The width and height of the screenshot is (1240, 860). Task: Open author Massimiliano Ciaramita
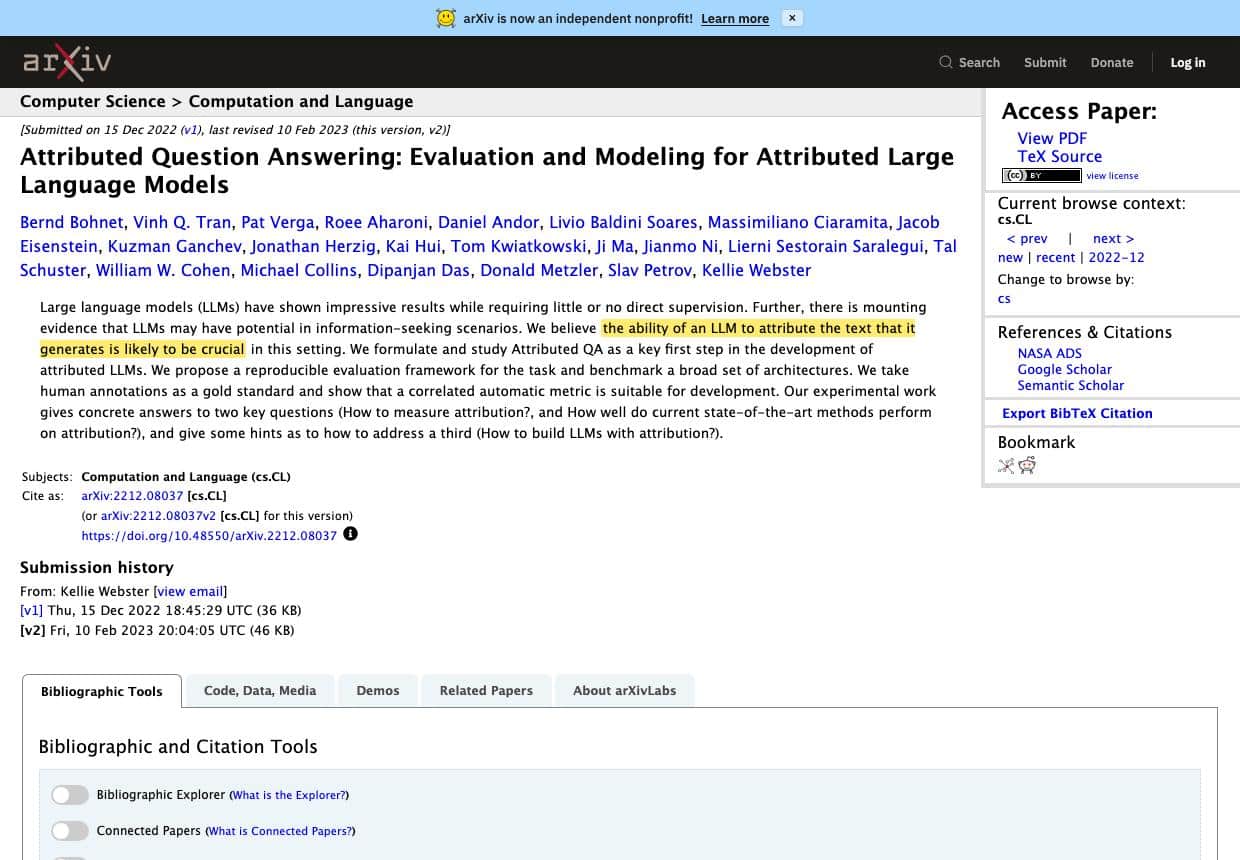click(797, 222)
